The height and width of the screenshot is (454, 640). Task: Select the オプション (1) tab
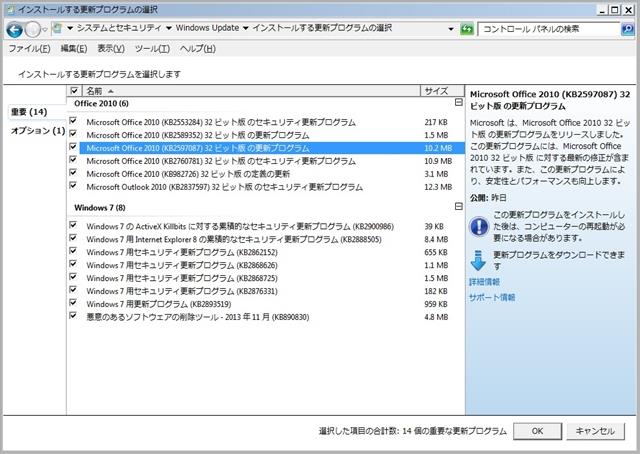[x=38, y=131]
